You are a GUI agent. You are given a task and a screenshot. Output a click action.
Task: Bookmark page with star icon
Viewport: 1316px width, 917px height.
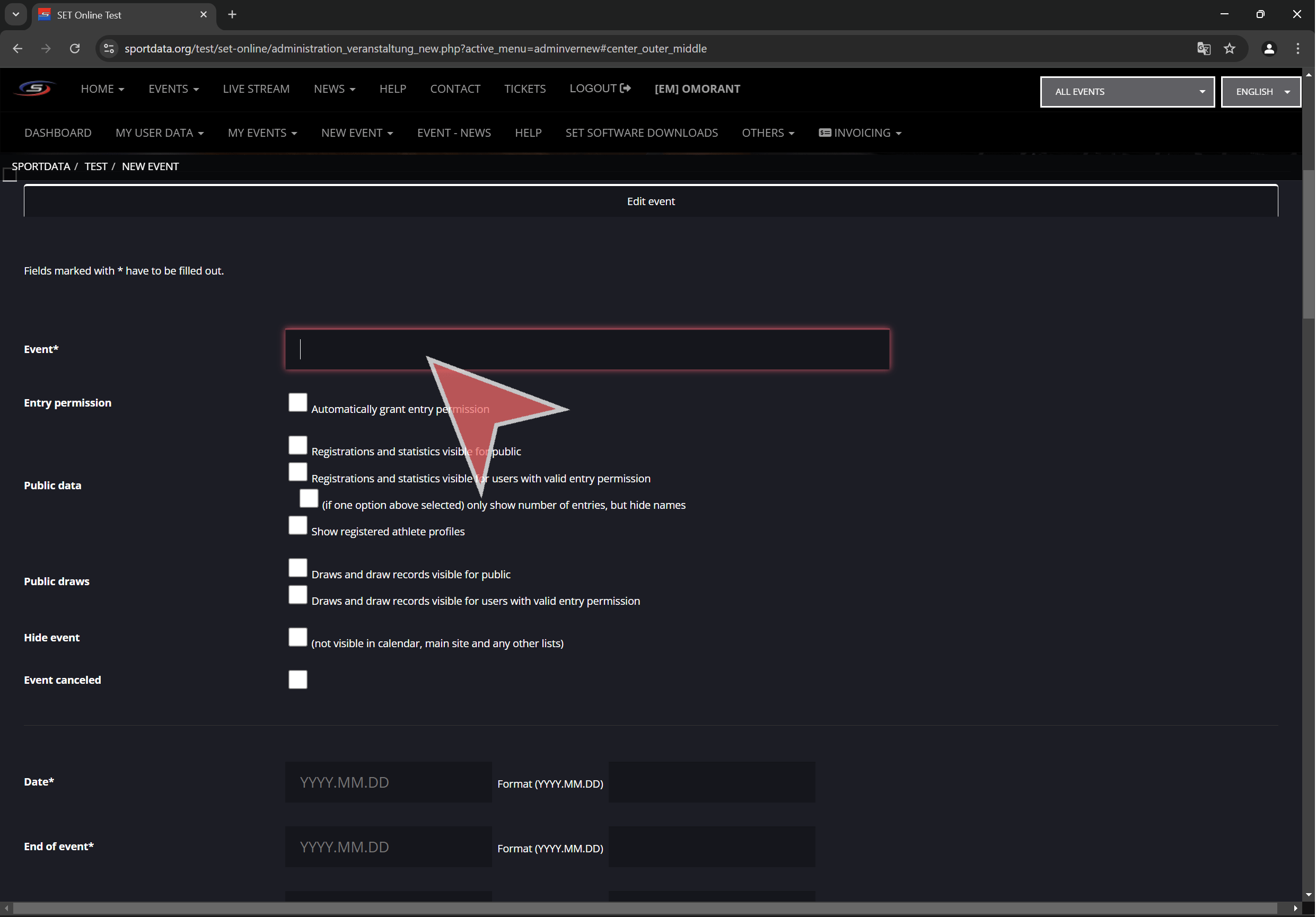coord(1230,49)
